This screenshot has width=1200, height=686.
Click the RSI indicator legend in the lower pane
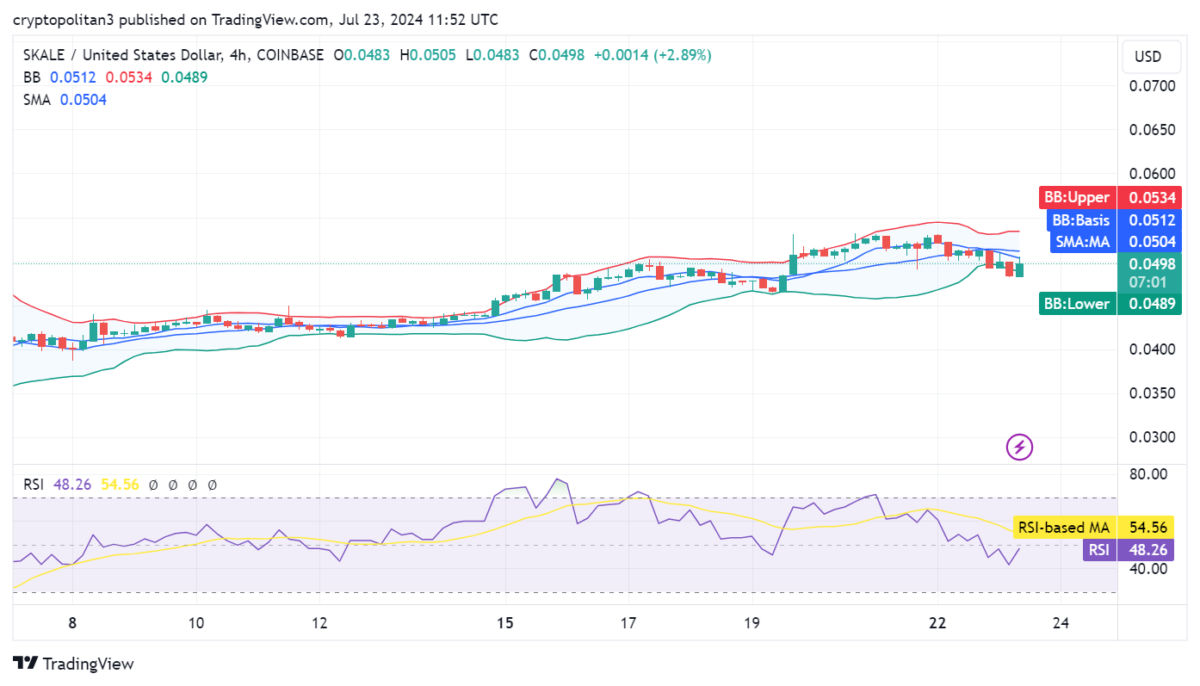(33, 484)
